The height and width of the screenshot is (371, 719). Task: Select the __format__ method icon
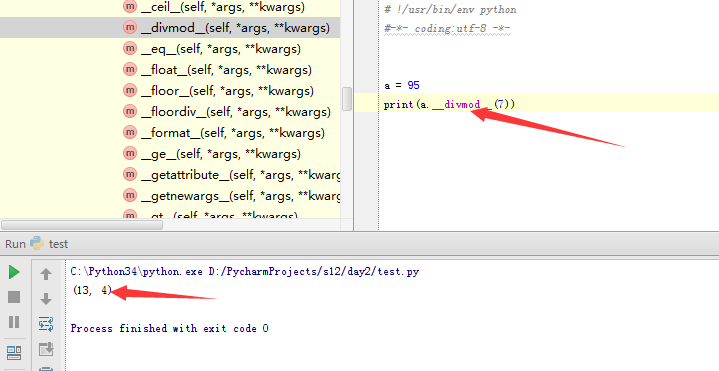pos(130,132)
